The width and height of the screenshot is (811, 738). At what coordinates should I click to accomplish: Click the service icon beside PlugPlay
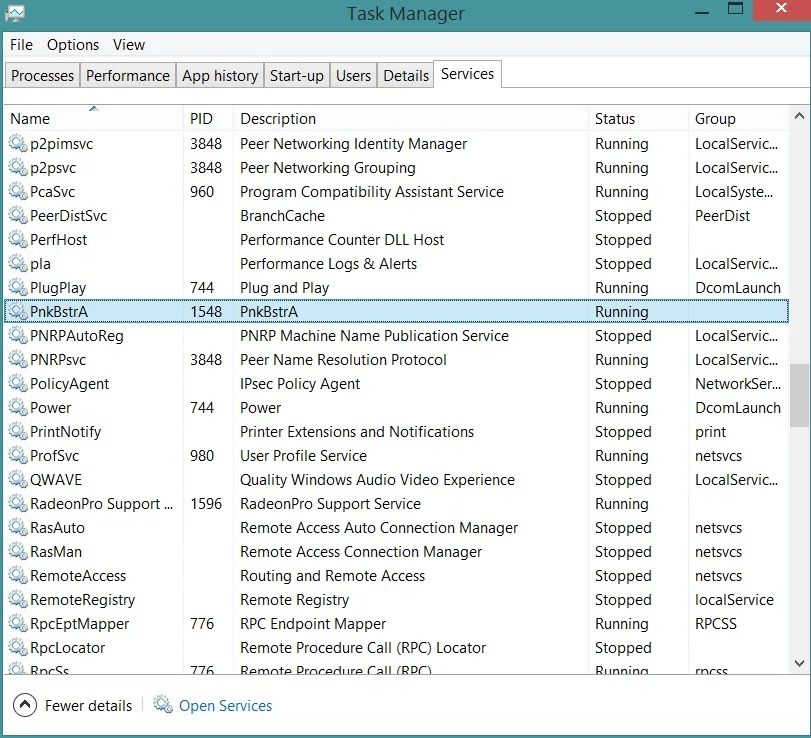18,288
